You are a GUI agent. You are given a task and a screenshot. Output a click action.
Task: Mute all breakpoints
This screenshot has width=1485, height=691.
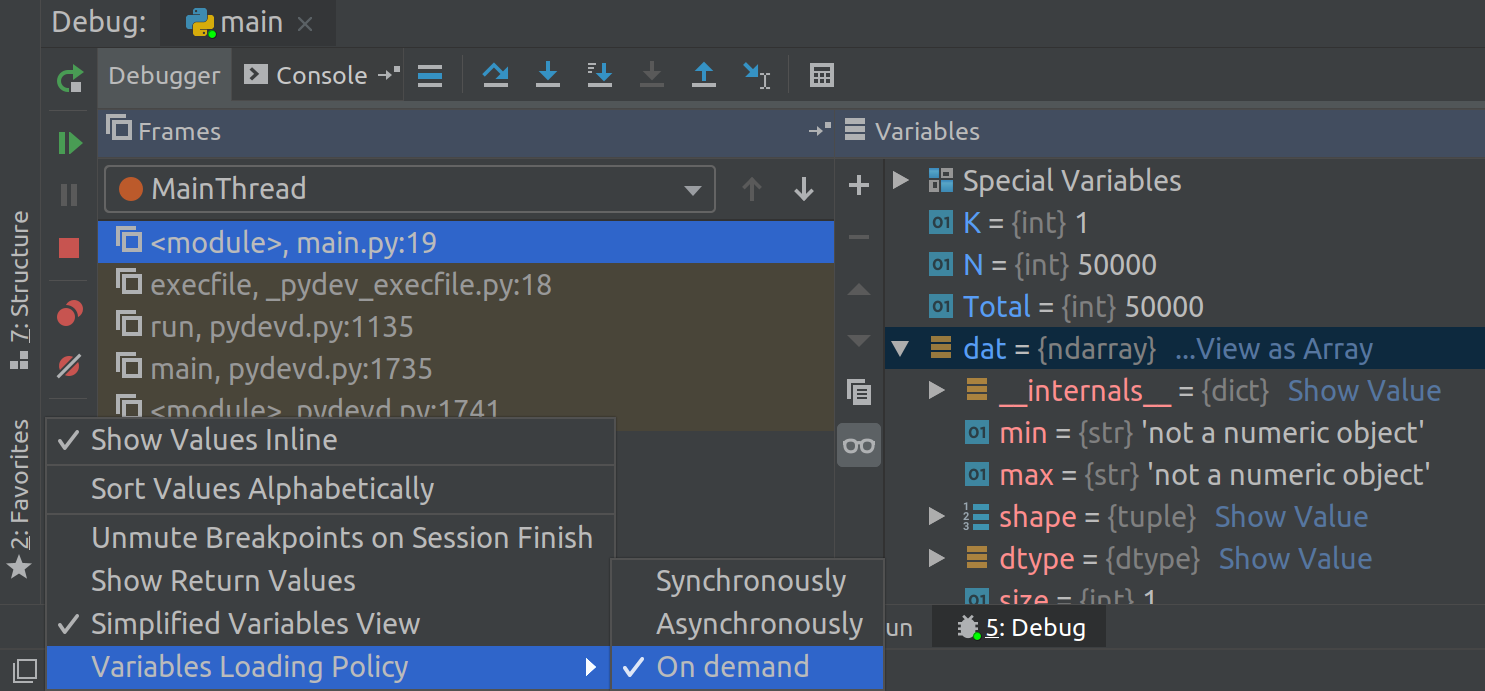(x=68, y=367)
